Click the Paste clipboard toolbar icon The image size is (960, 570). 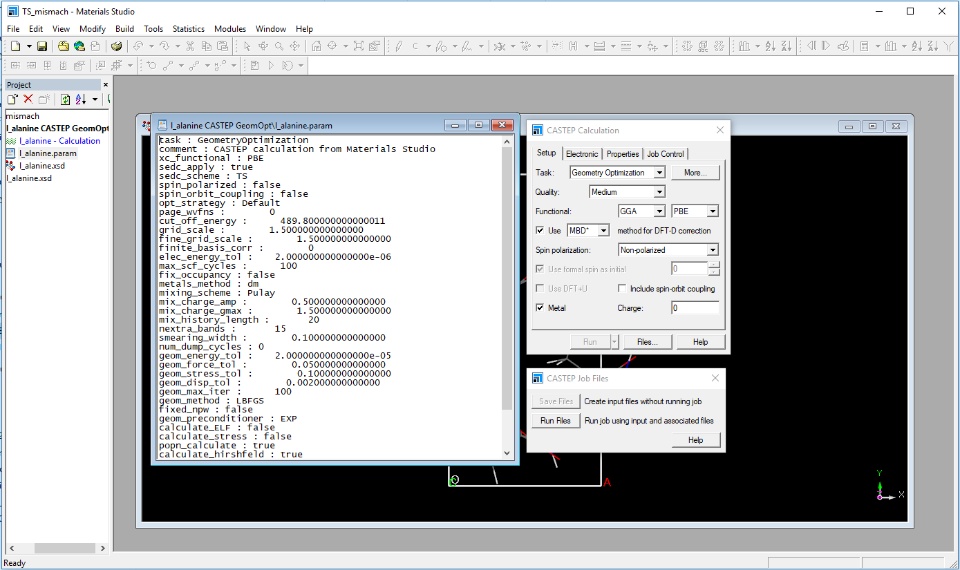(x=223, y=46)
